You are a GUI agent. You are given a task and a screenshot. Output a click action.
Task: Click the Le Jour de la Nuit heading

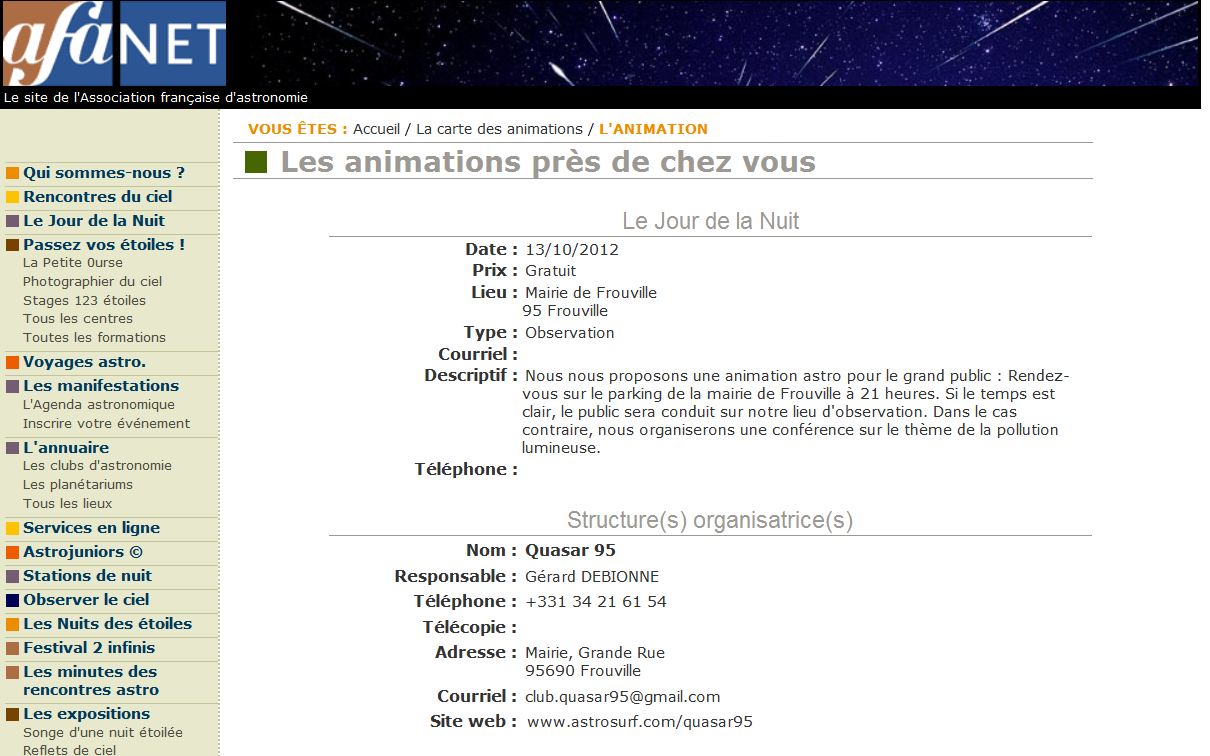pos(711,221)
